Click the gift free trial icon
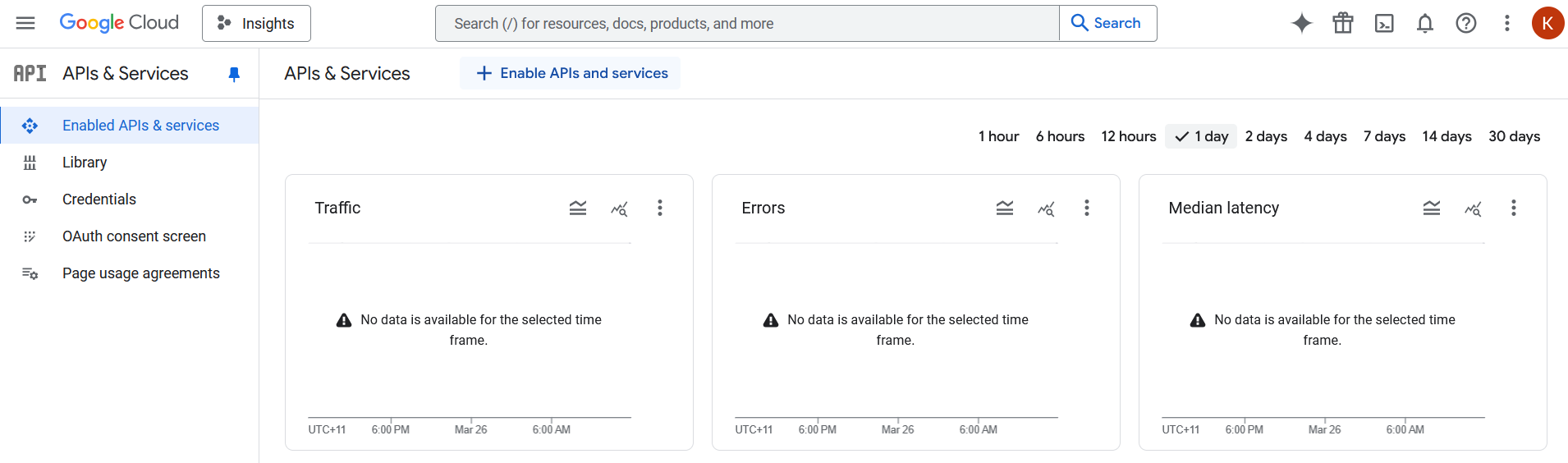This screenshot has height=463, width=1568. coord(1343,23)
